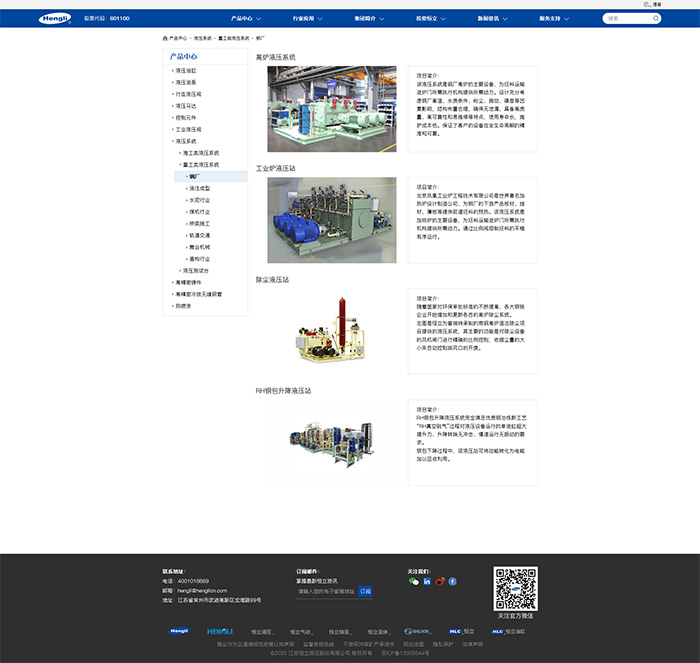Click the 监督举报热线 footer link
Screen dimensions: 700x663
(x=318, y=644)
